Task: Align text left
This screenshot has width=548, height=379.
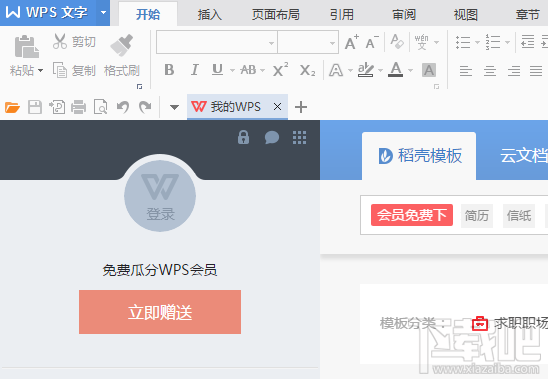Action: (466, 71)
